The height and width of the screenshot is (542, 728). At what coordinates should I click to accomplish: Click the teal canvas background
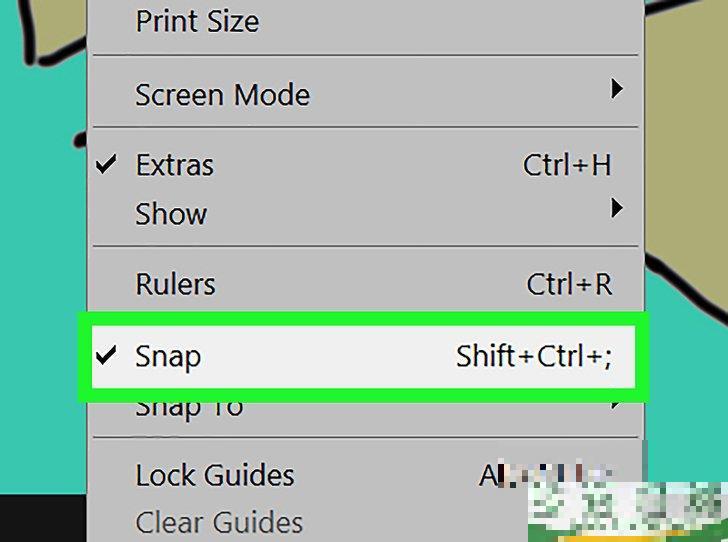click(x=40, y=300)
